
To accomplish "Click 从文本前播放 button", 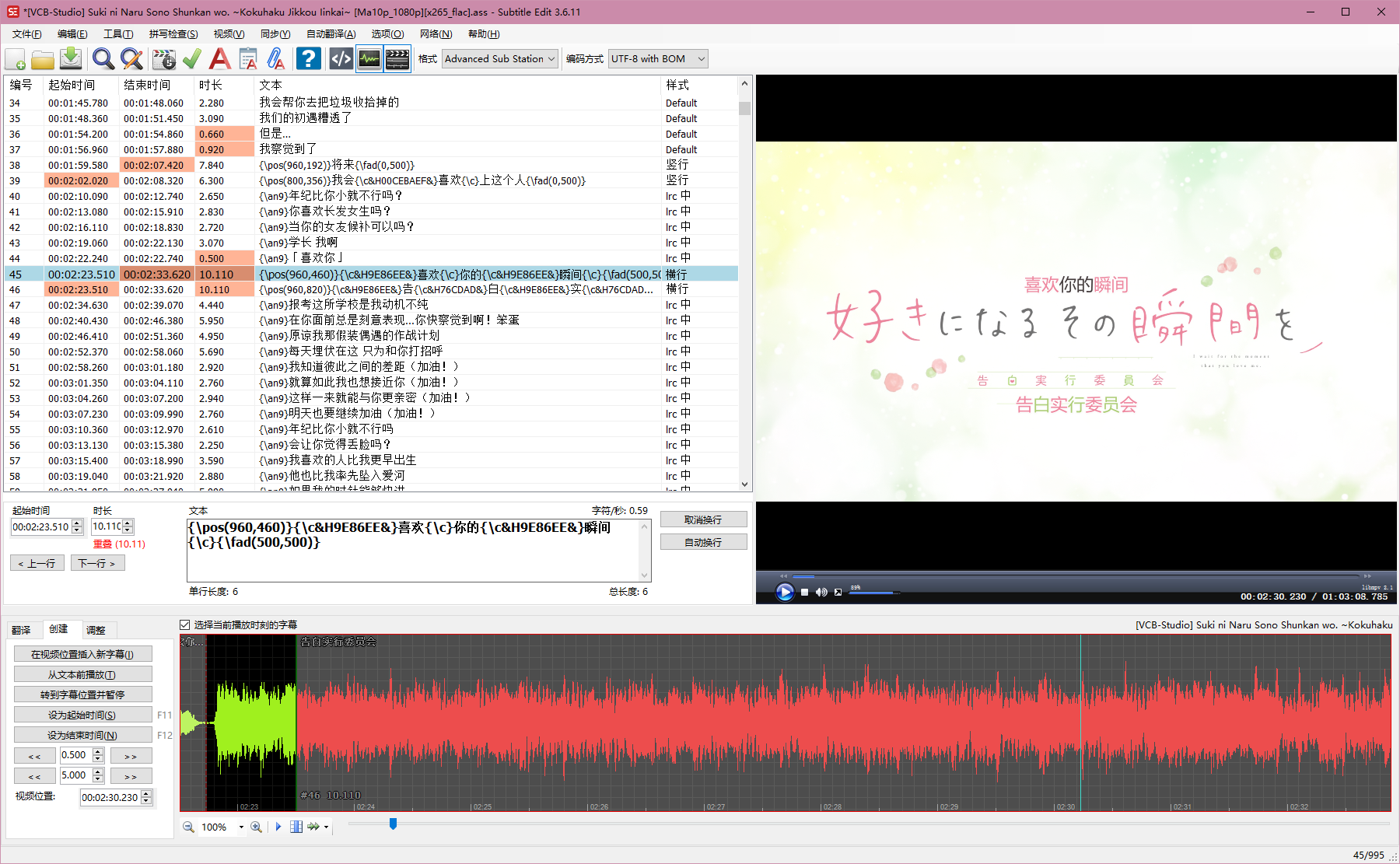I will pyautogui.click(x=82, y=674).
